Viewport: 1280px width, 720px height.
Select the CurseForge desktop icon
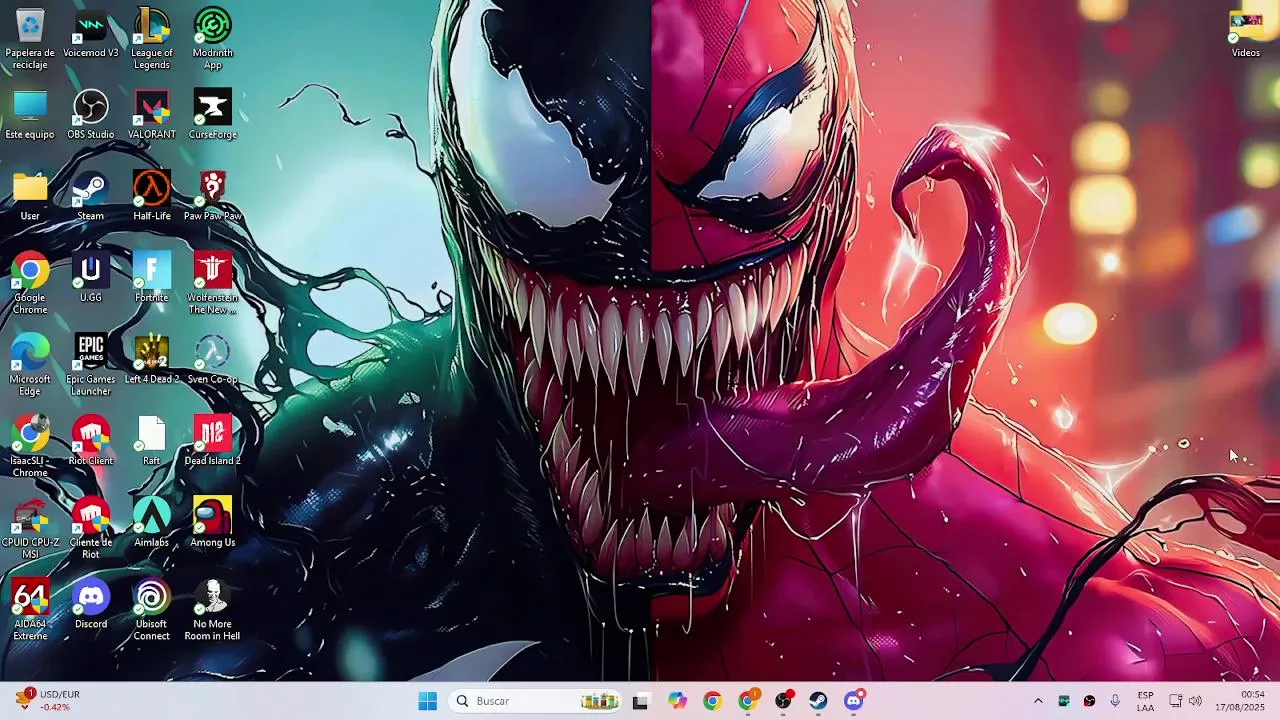pyautogui.click(x=213, y=114)
